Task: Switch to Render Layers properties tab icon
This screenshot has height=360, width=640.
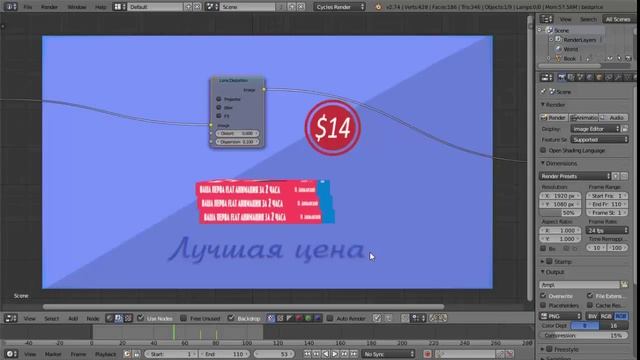Action: click(571, 77)
